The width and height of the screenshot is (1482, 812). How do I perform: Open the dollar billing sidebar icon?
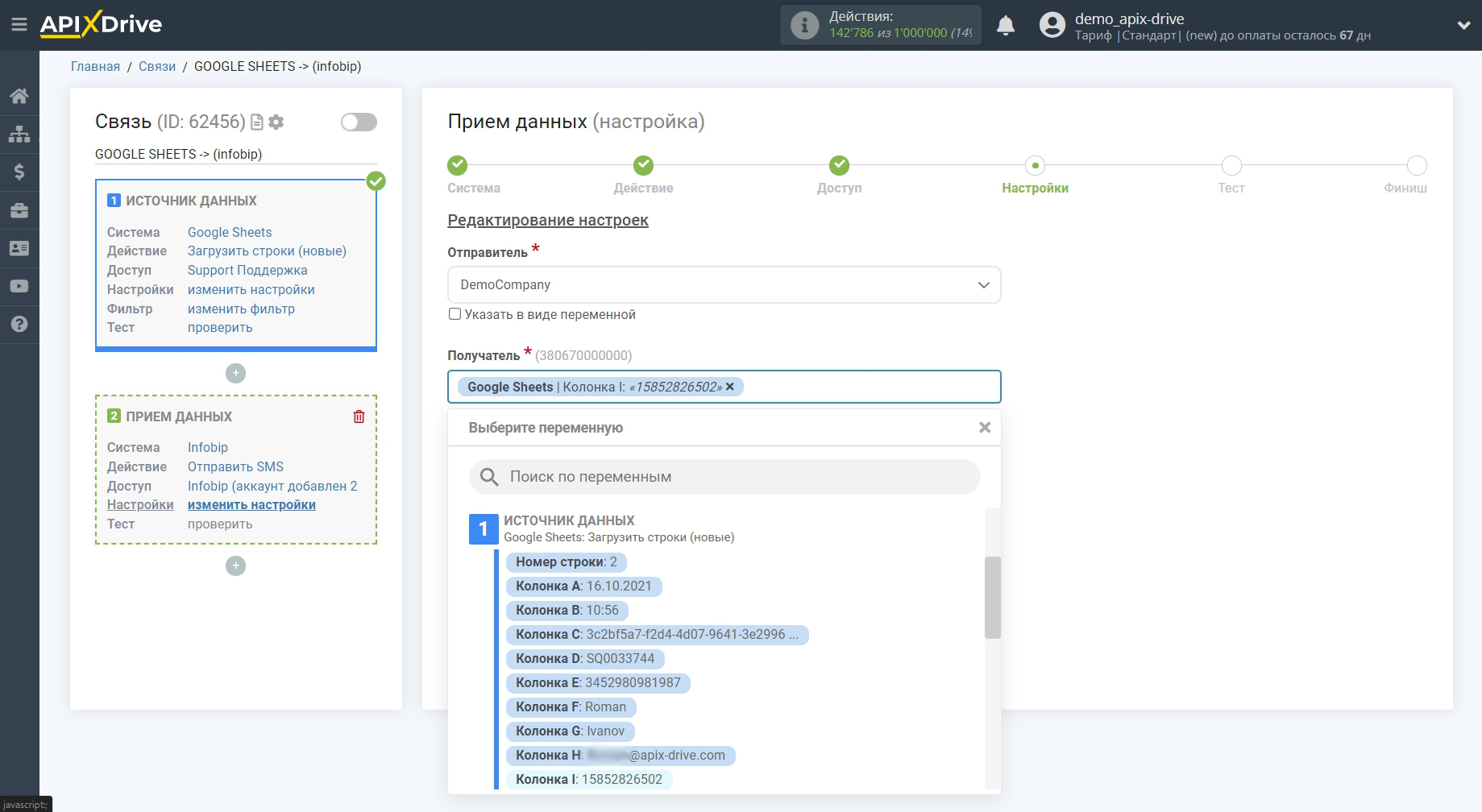[19, 172]
